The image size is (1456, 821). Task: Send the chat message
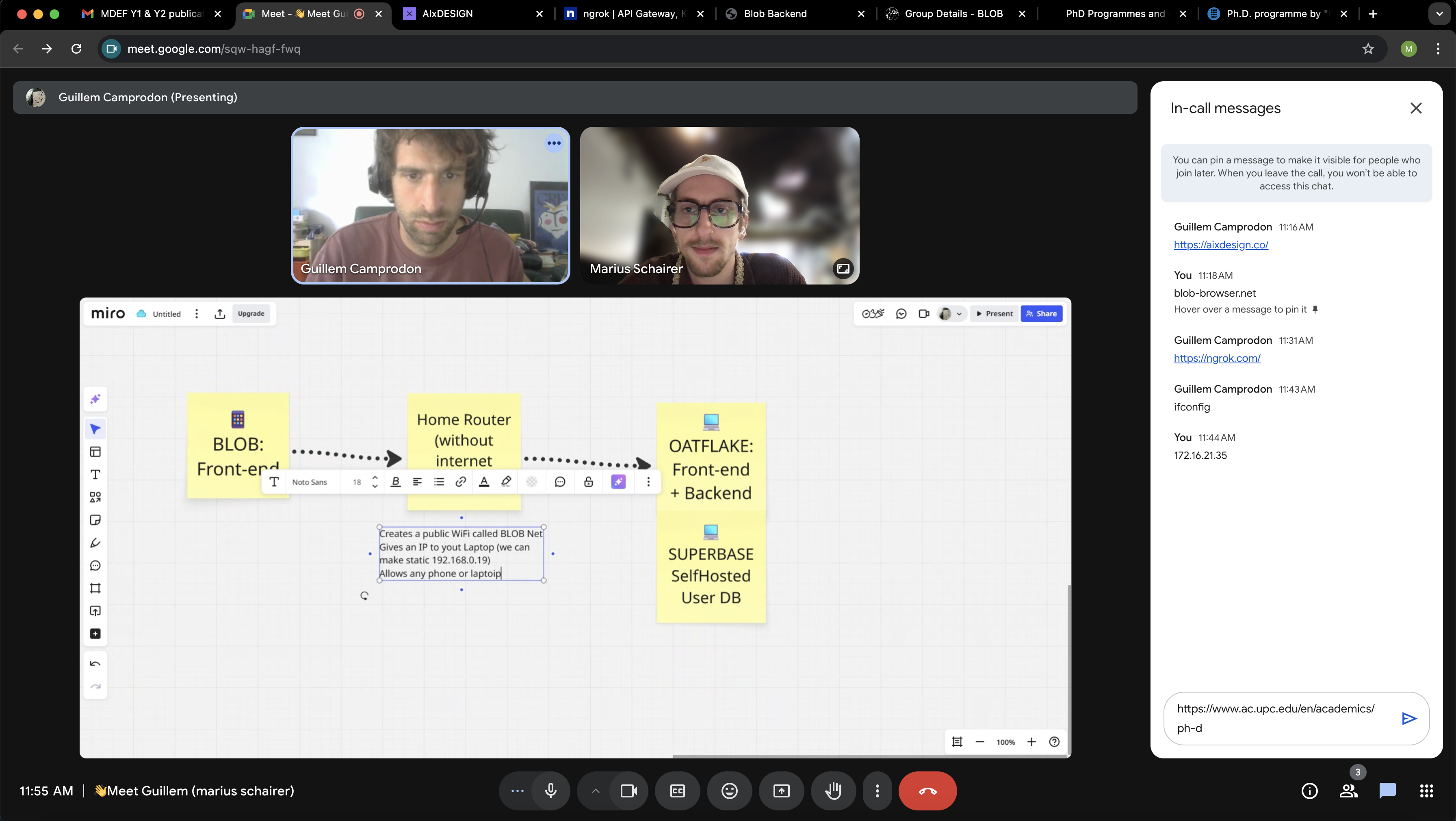(x=1409, y=718)
